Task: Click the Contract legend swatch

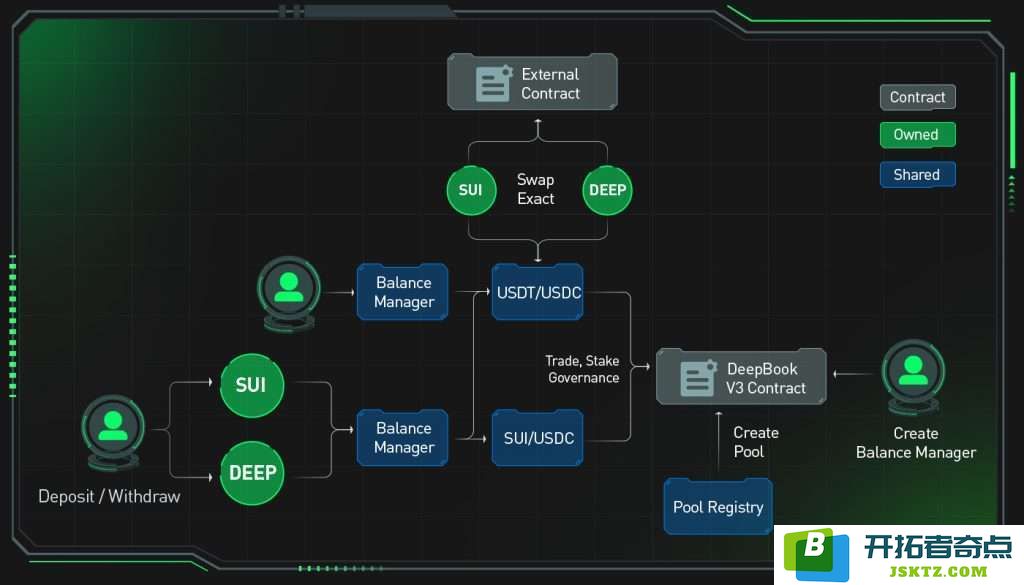Action: point(918,97)
